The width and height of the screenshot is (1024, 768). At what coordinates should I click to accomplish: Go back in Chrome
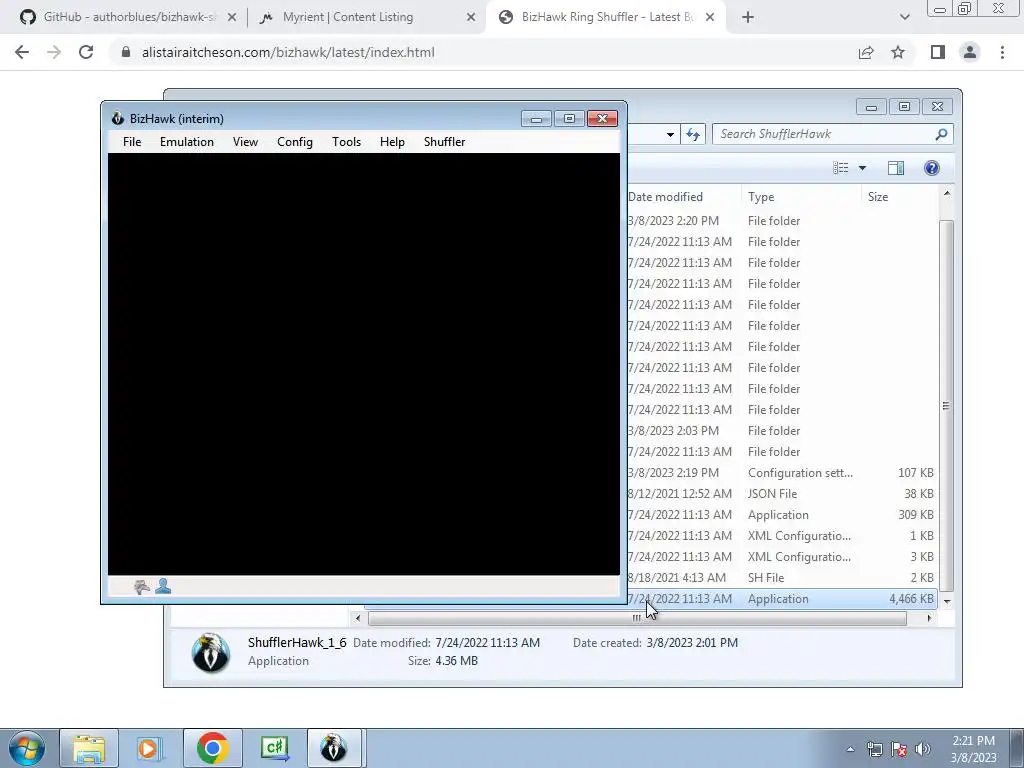click(22, 52)
